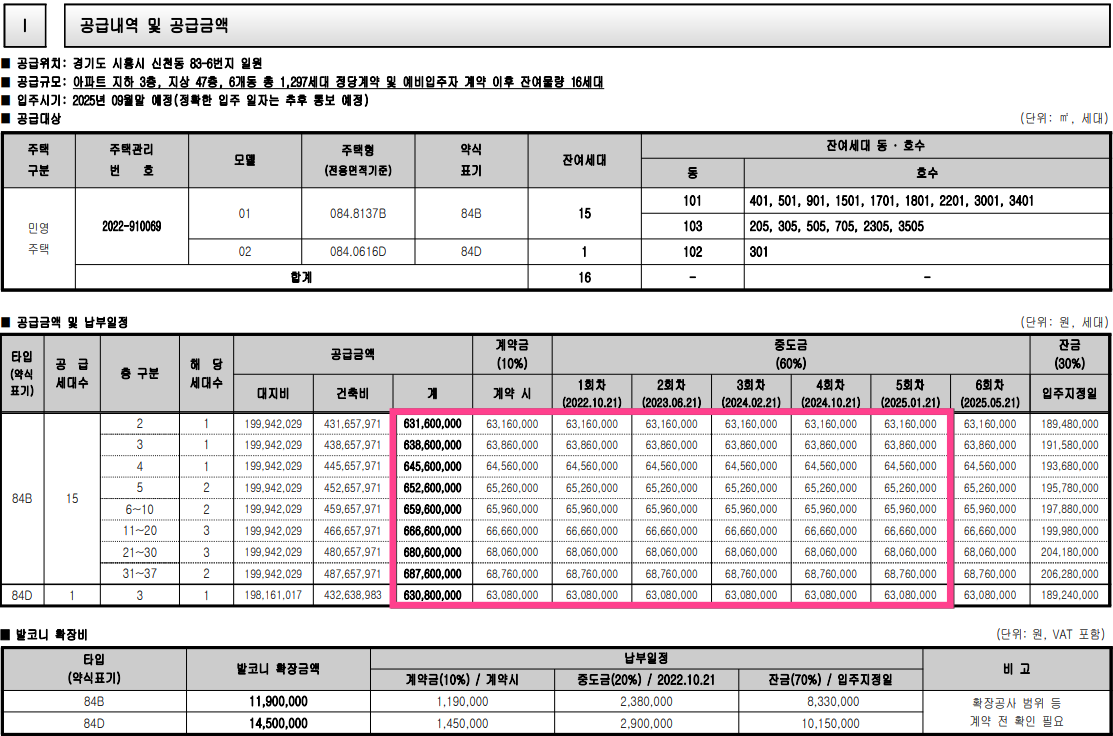The image size is (1113, 736).
Task: Click balcony balance 8,330,000
Action: [x=833, y=701]
